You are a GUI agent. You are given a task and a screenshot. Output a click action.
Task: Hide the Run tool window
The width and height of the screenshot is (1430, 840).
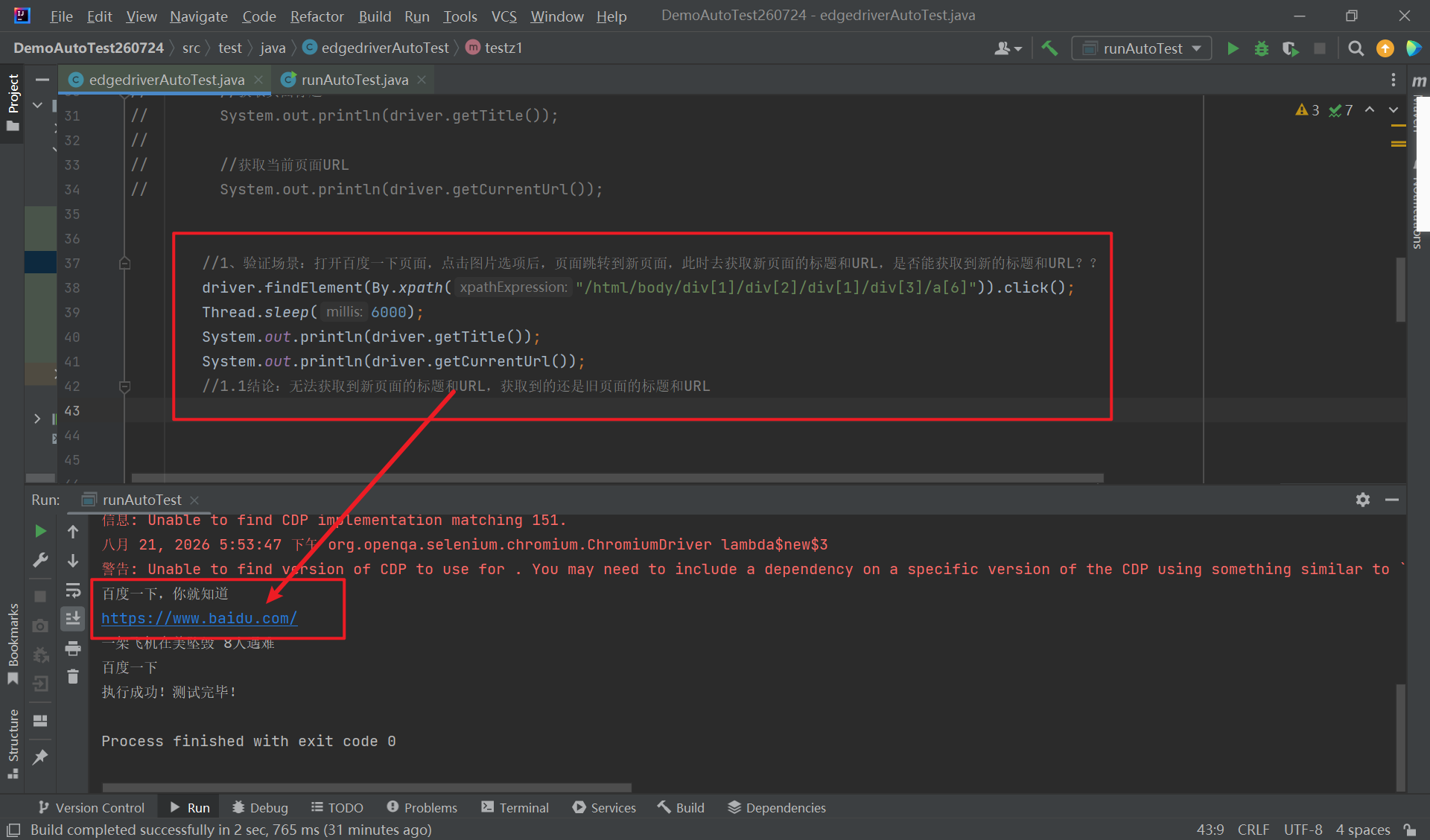[x=1391, y=500]
